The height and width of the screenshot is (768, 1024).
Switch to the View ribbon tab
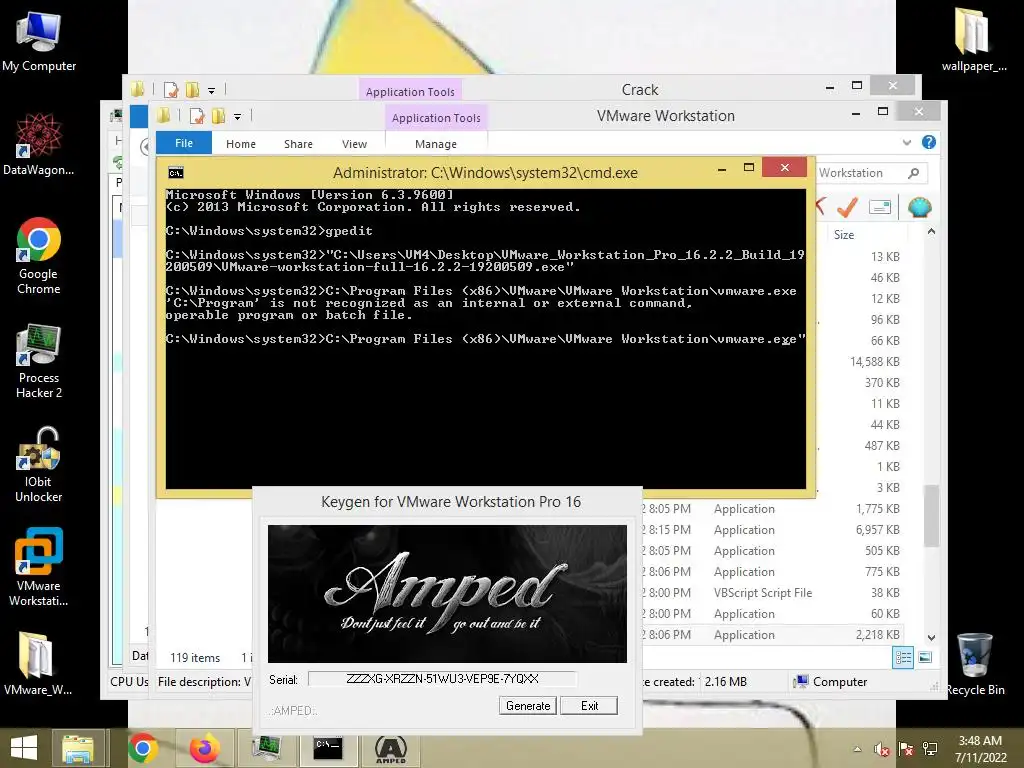[355, 144]
